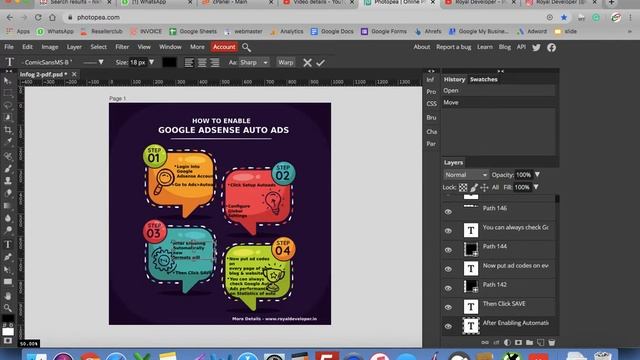Select the Rectangle Select tool
Image resolution: width=640 pixels, height=360 pixels.
tap(7, 93)
